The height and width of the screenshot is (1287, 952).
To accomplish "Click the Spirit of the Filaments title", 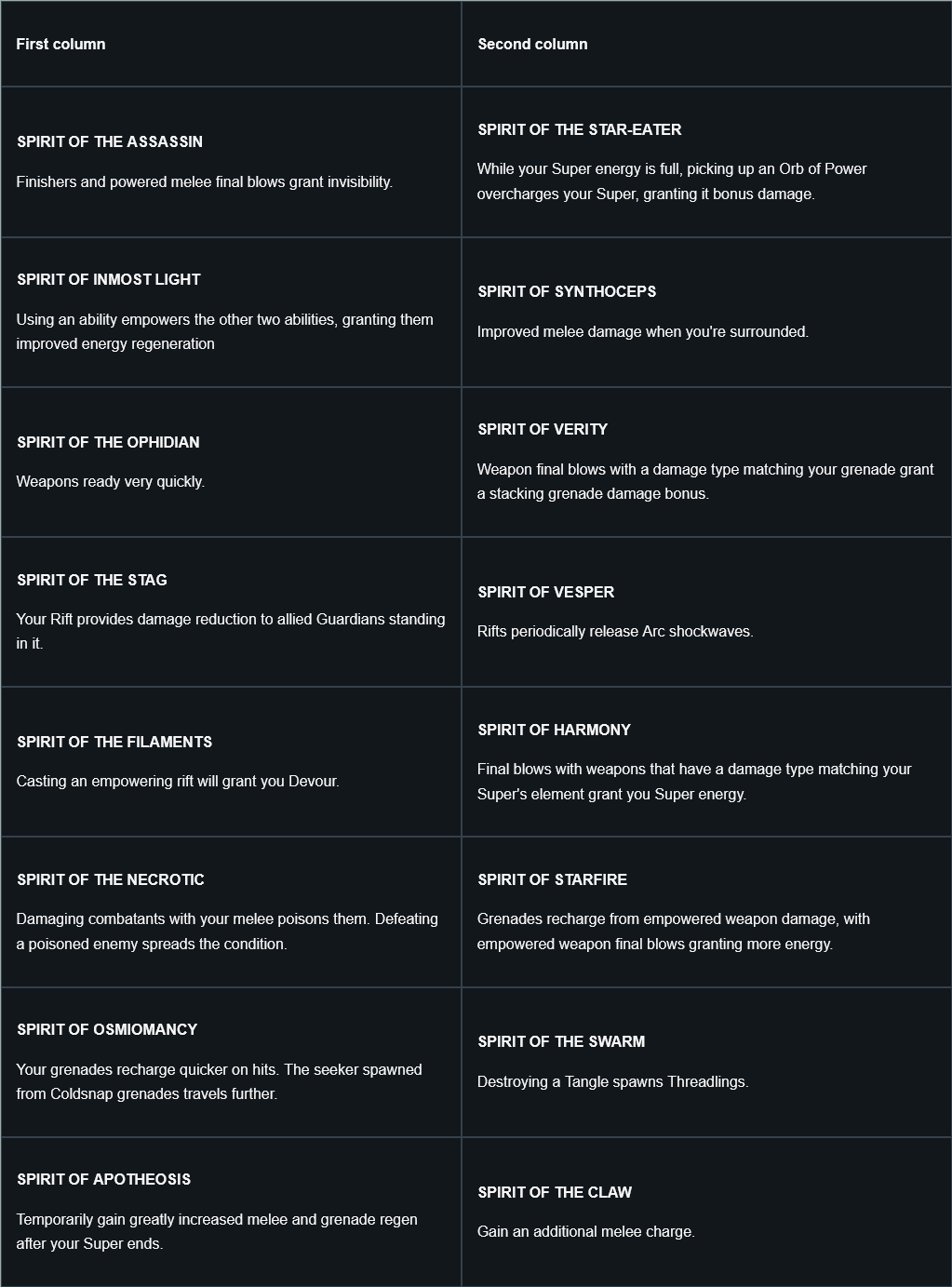I will click(x=114, y=742).
